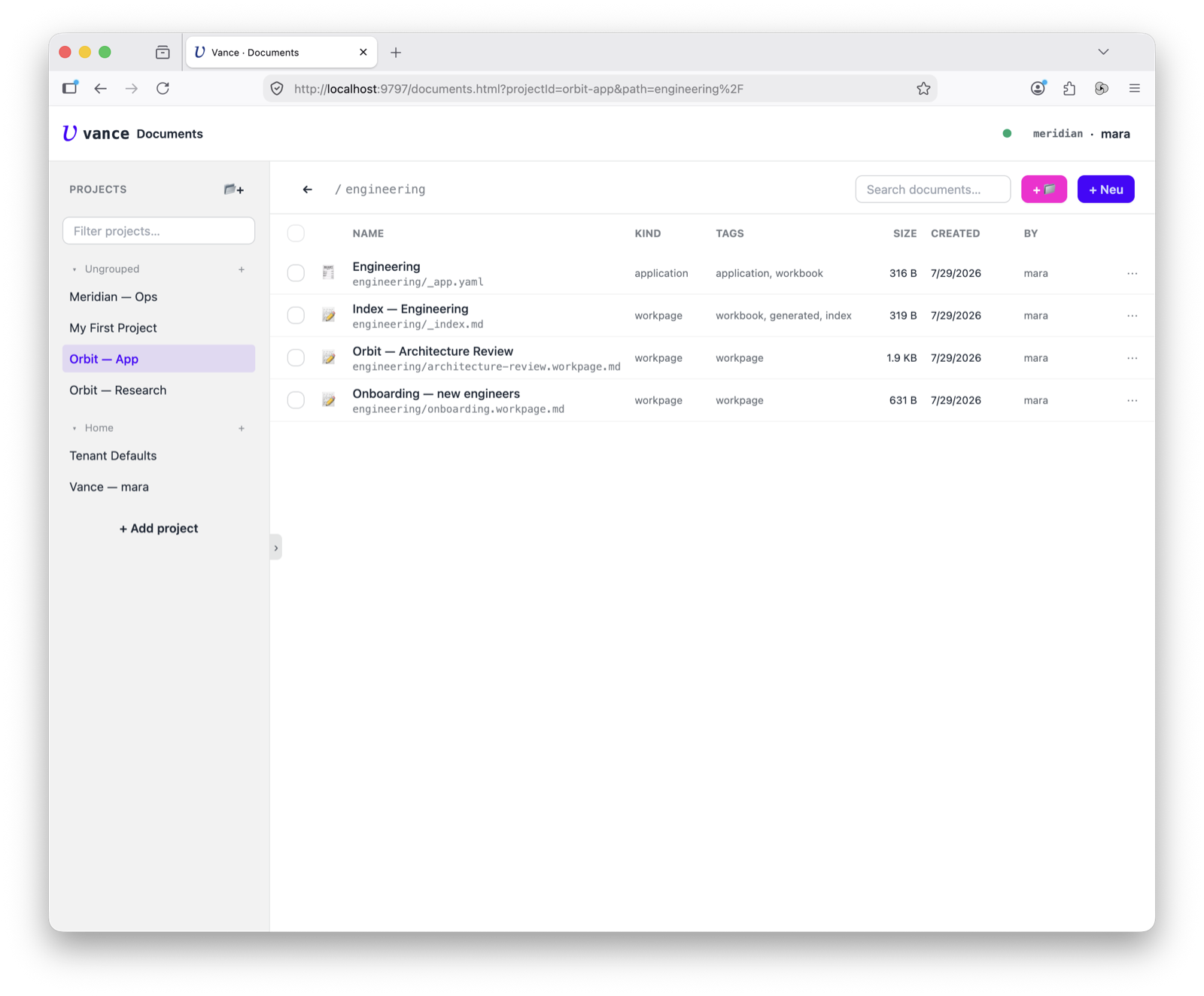Open the Orbit — Research project
The width and height of the screenshot is (1204, 996).
coord(159,390)
